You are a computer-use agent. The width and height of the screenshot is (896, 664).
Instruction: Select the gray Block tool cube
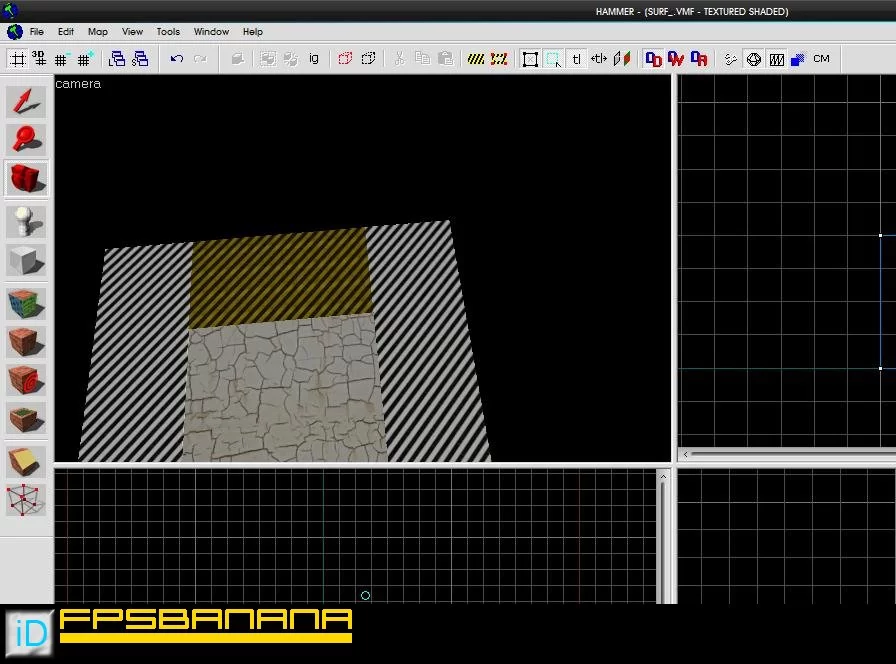[x=26, y=261]
